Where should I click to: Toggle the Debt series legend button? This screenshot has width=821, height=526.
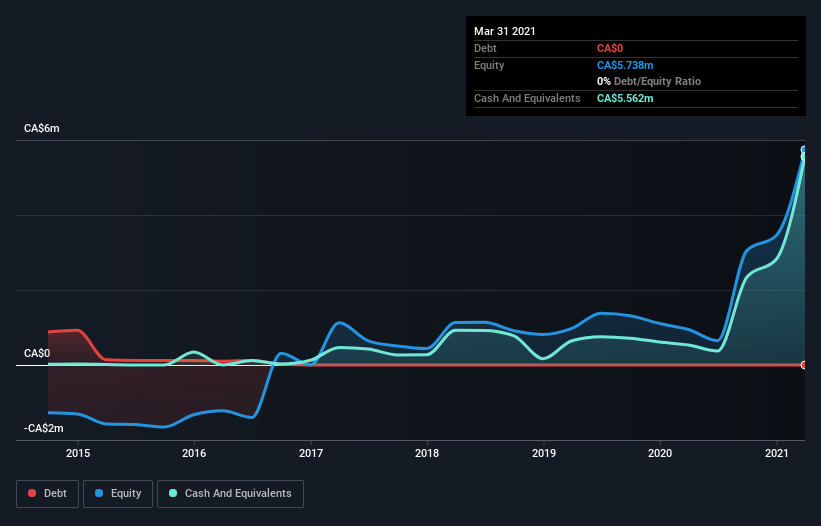47,494
